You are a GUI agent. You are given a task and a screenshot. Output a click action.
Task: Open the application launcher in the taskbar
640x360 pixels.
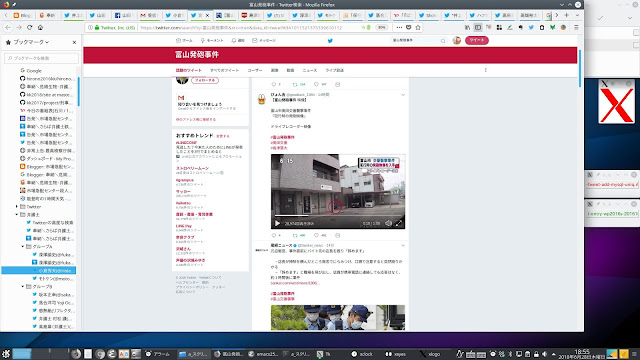click(x=6, y=353)
